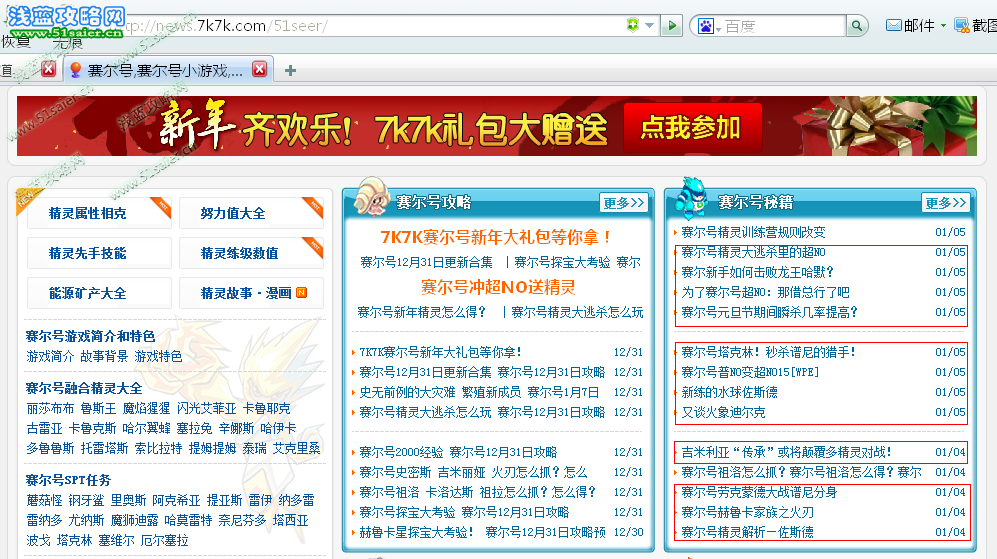The image size is (997, 559).
Task: Click 哈尔翼蜂 spirit link
Action: 146,429
